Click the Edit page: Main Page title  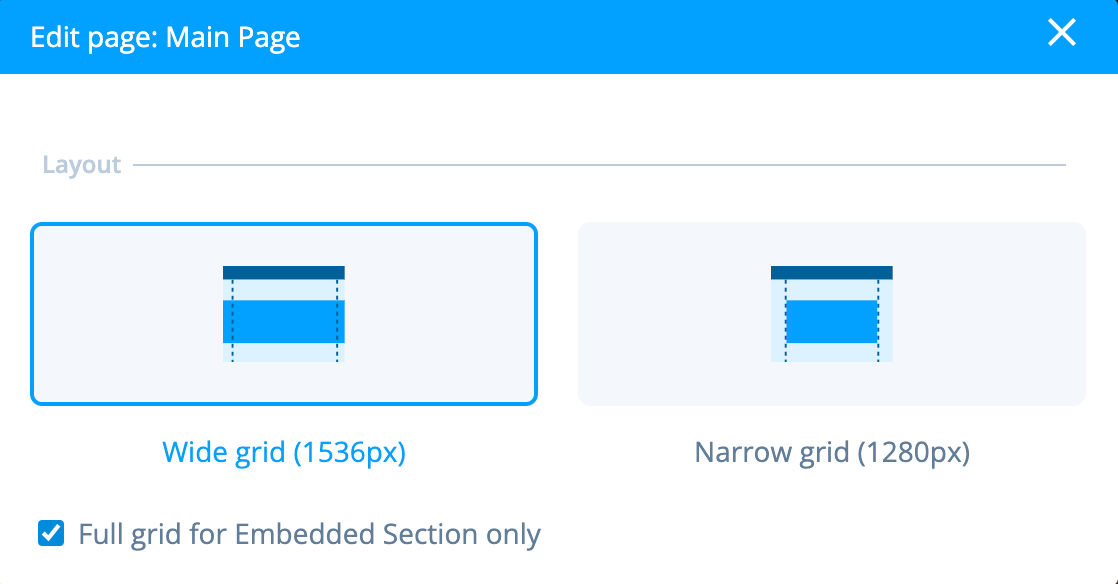(x=165, y=37)
